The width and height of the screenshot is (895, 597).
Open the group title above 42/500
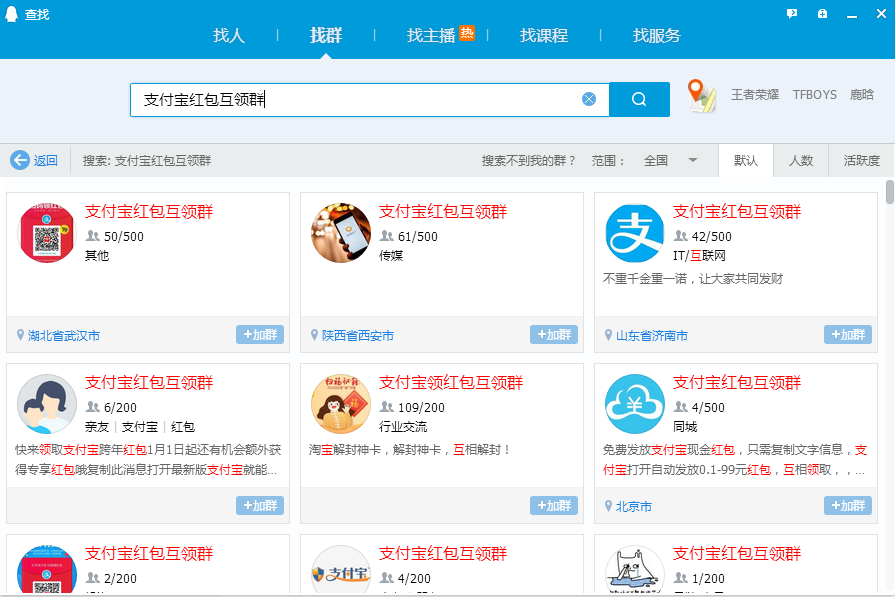737,212
